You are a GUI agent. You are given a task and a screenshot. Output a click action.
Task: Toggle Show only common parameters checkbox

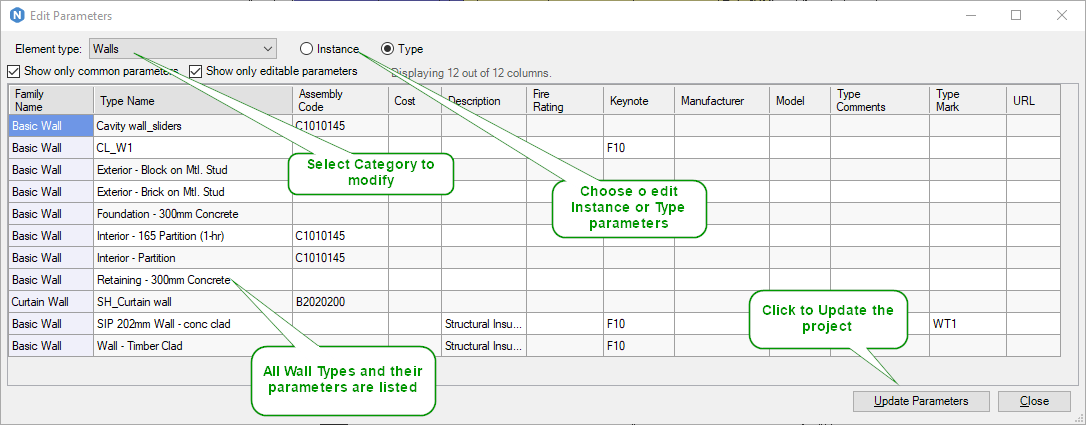13,72
